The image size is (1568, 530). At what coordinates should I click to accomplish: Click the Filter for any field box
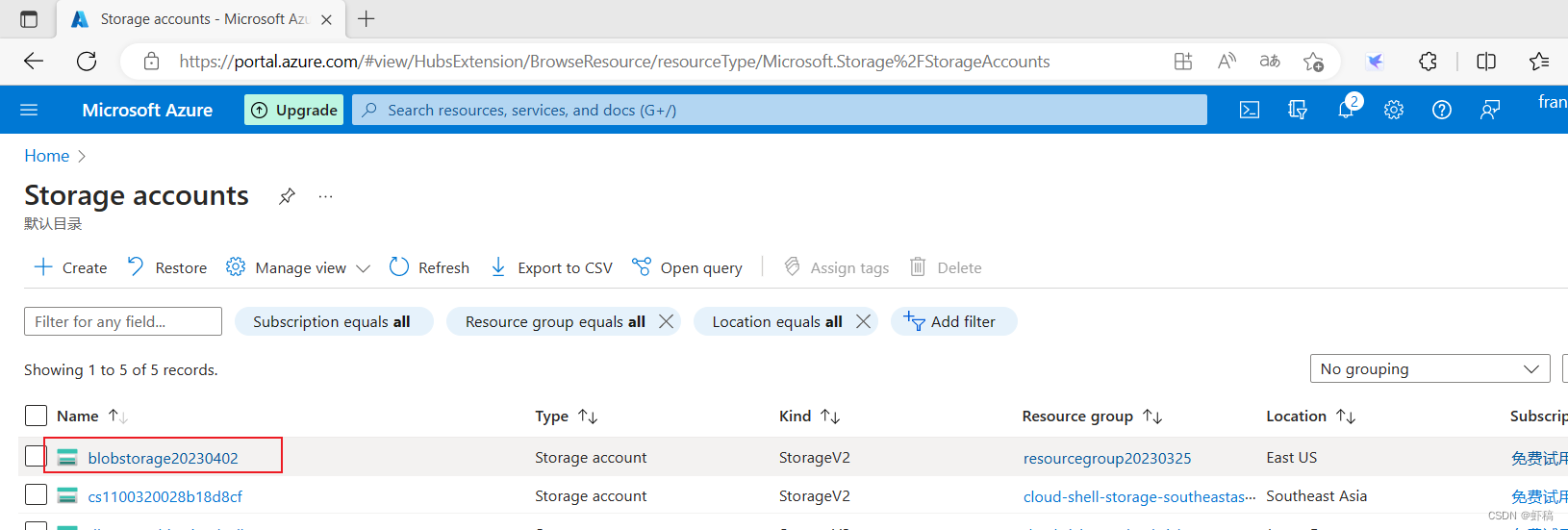point(123,321)
